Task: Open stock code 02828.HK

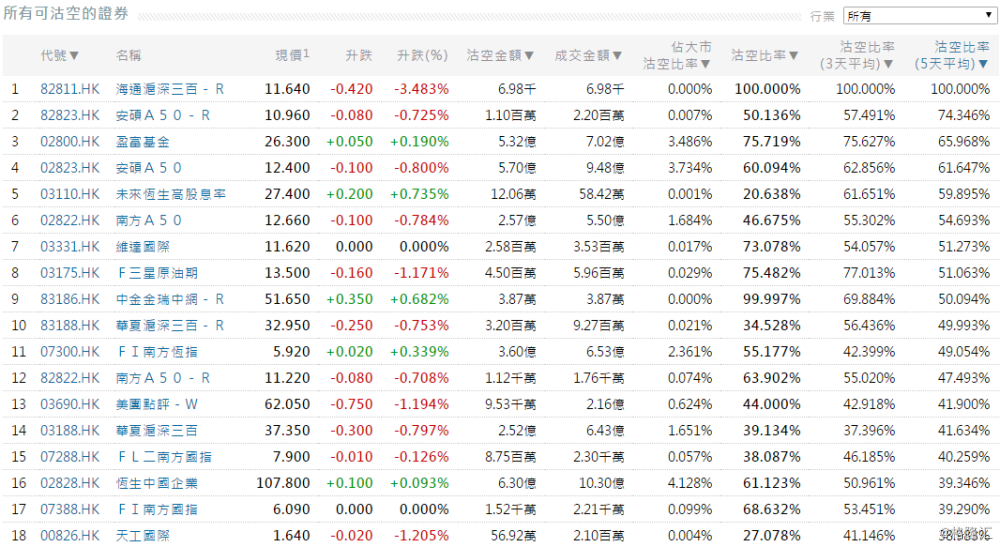Action: 70,483
